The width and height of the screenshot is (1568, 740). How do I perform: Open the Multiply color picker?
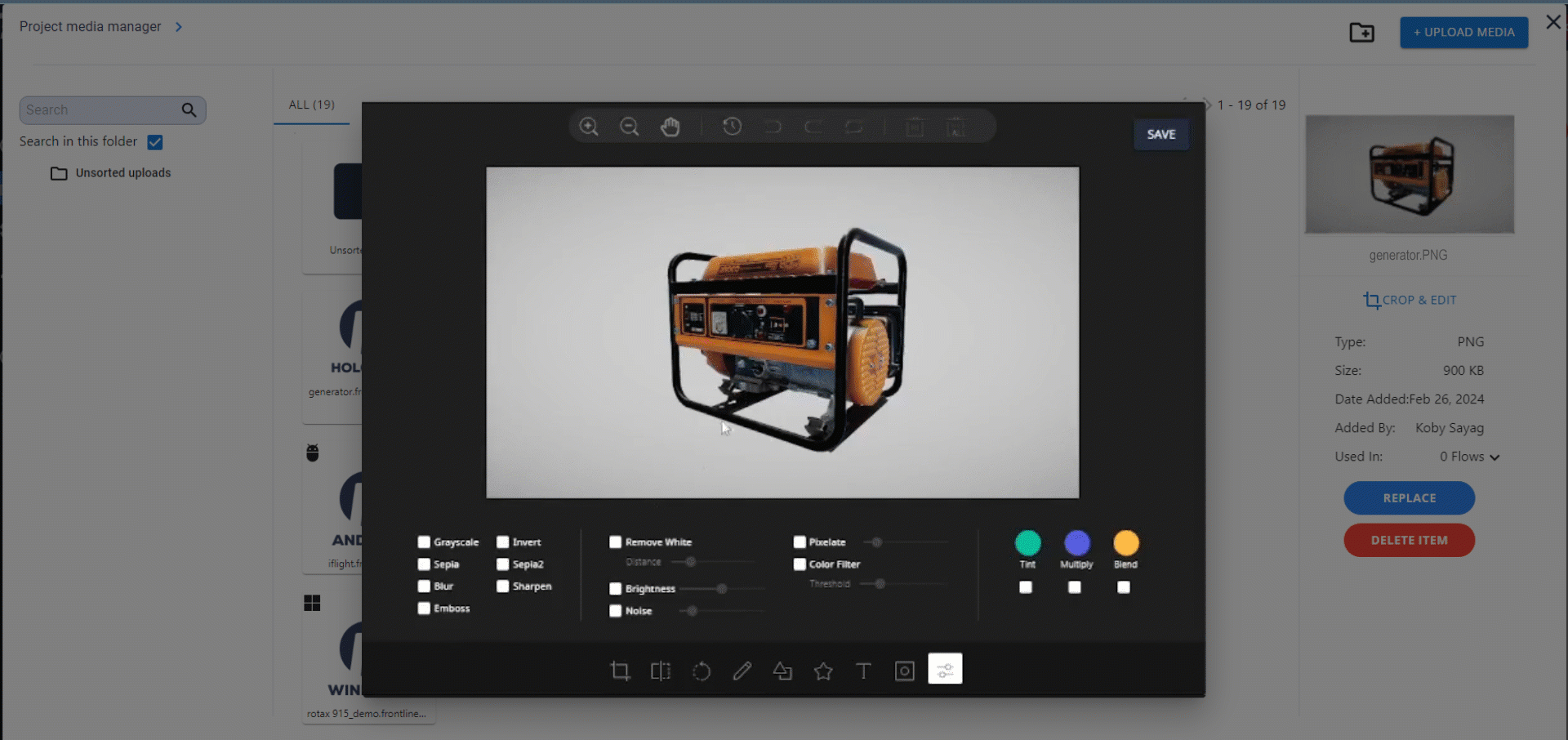[x=1076, y=543]
